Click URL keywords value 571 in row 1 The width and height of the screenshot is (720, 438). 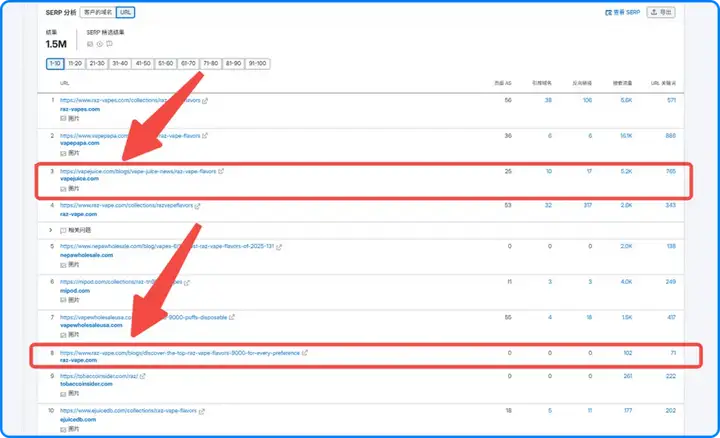tap(671, 100)
